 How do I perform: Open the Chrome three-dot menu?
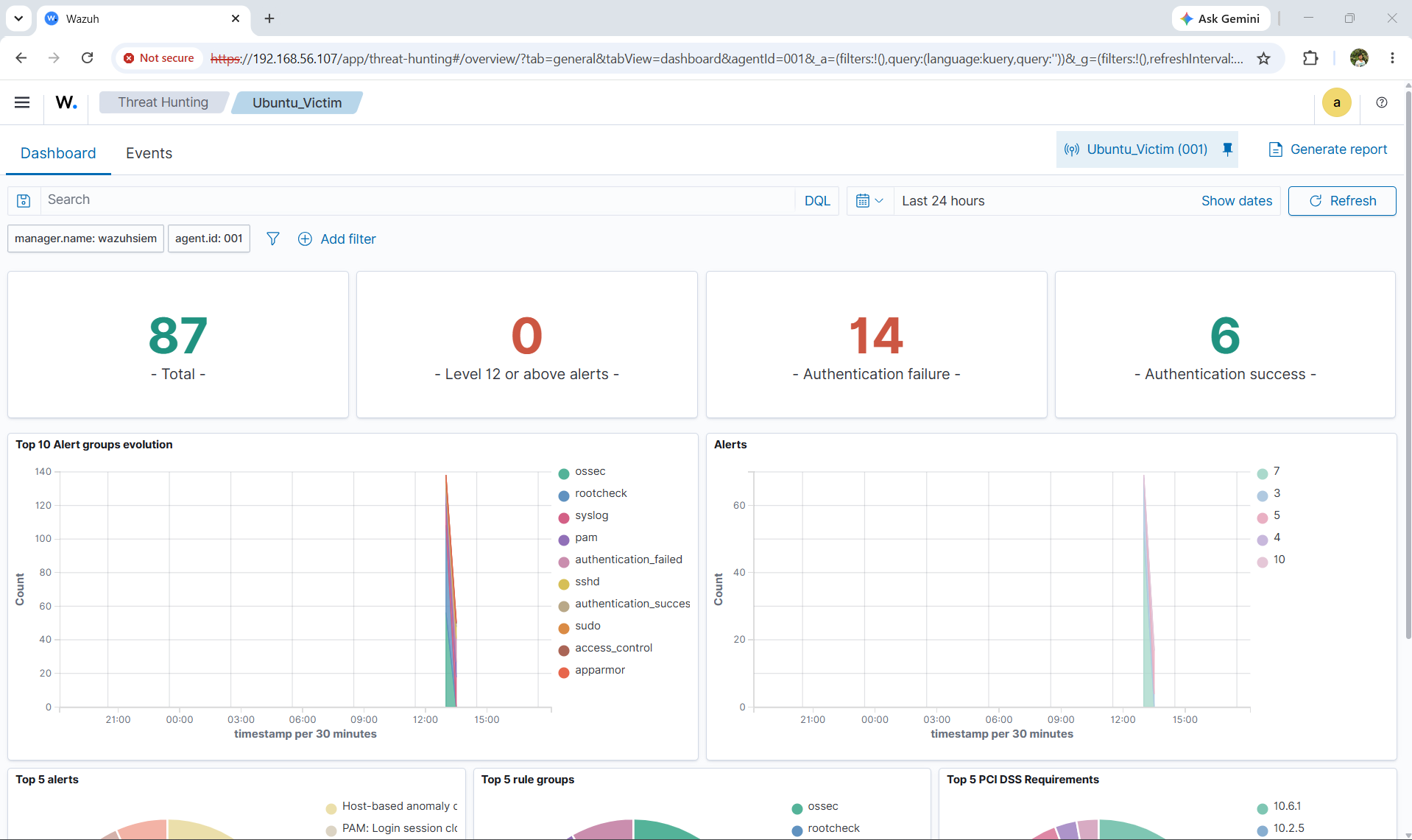1392,58
